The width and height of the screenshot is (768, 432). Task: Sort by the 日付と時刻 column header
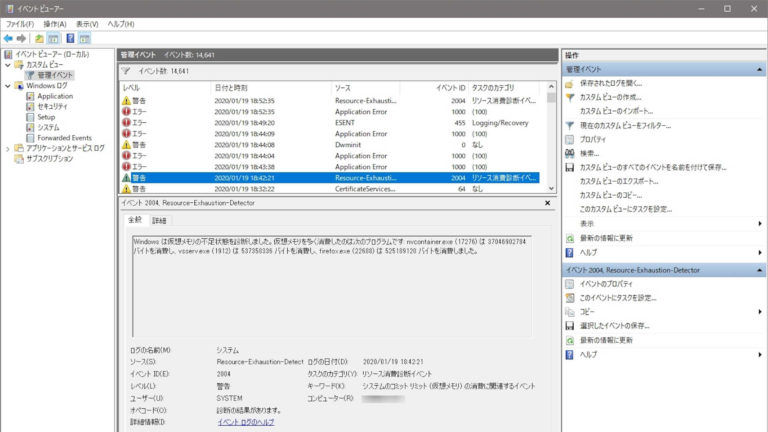coord(271,88)
